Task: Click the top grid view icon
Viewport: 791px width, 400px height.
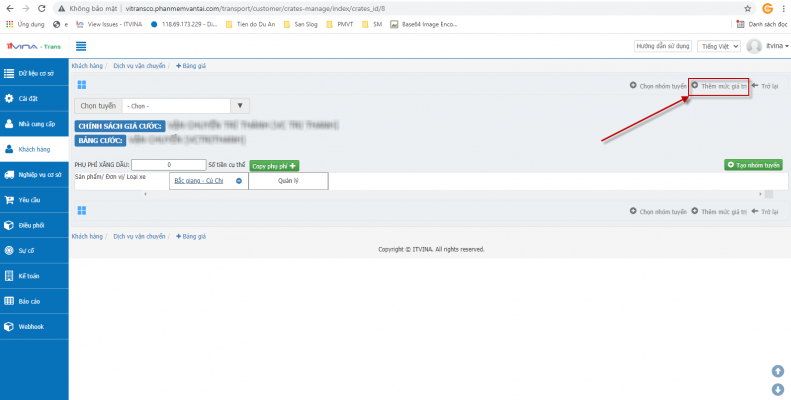Action: 81,86
